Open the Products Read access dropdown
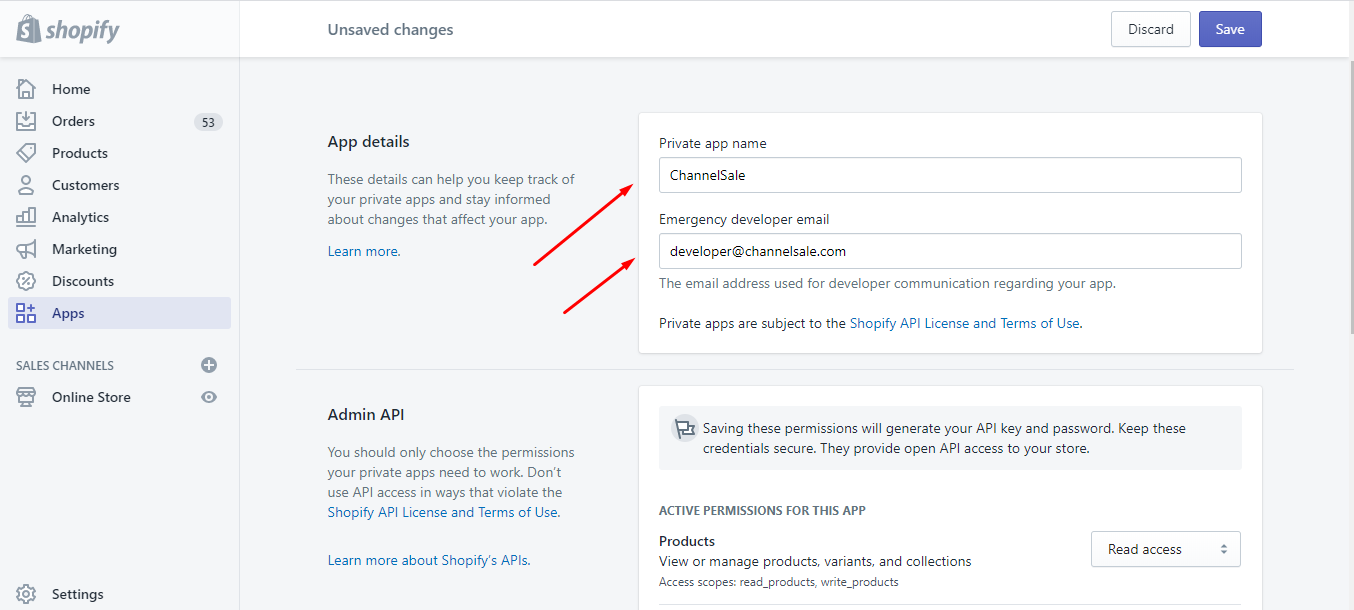This screenshot has height=610, width=1354. [1166, 549]
